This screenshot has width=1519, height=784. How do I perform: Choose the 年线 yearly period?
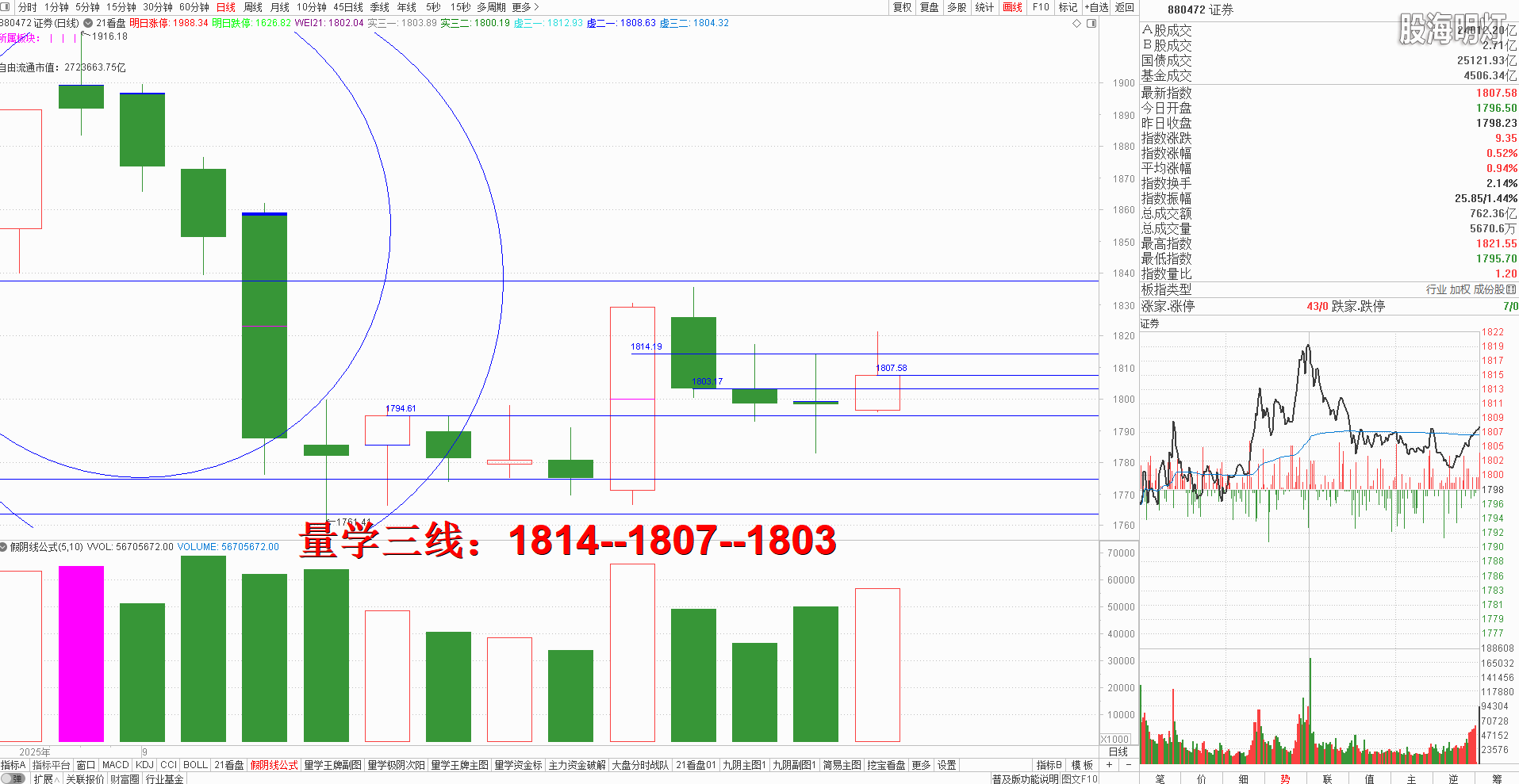(407, 7)
